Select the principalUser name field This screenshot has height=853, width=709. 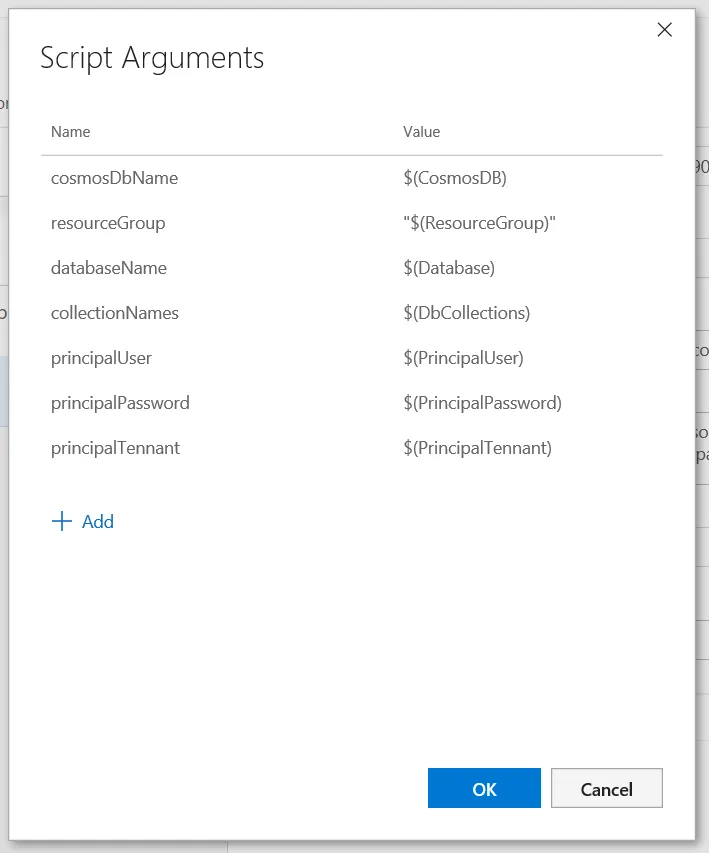[101, 358]
